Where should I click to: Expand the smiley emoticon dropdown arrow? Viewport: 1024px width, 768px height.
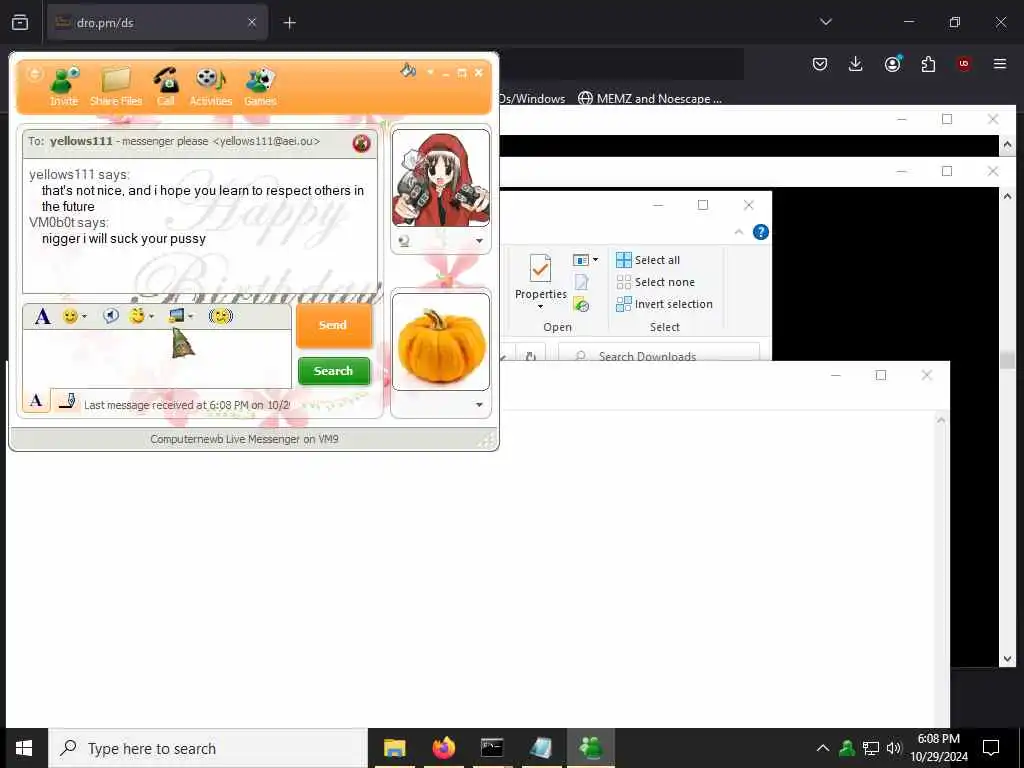[84, 317]
